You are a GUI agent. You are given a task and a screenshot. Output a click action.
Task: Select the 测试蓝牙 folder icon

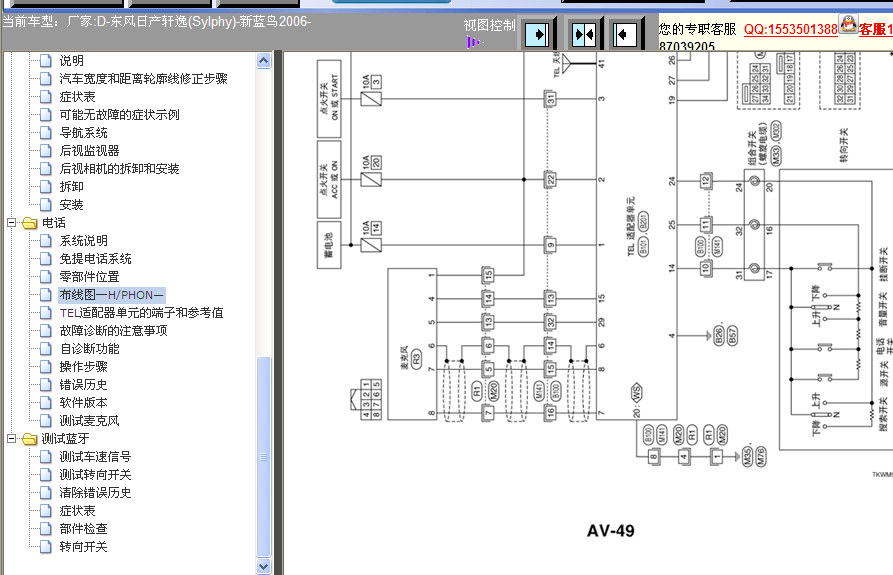tap(30, 438)
